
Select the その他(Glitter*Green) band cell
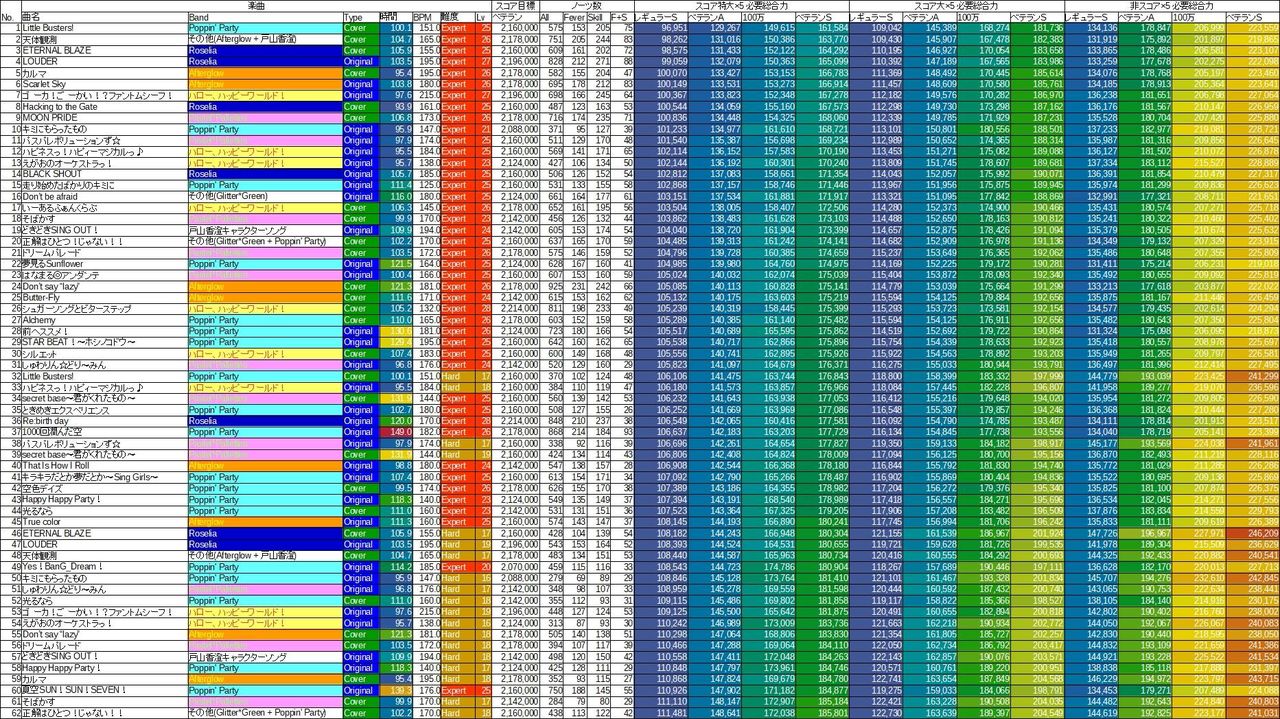tap(265, 196)
